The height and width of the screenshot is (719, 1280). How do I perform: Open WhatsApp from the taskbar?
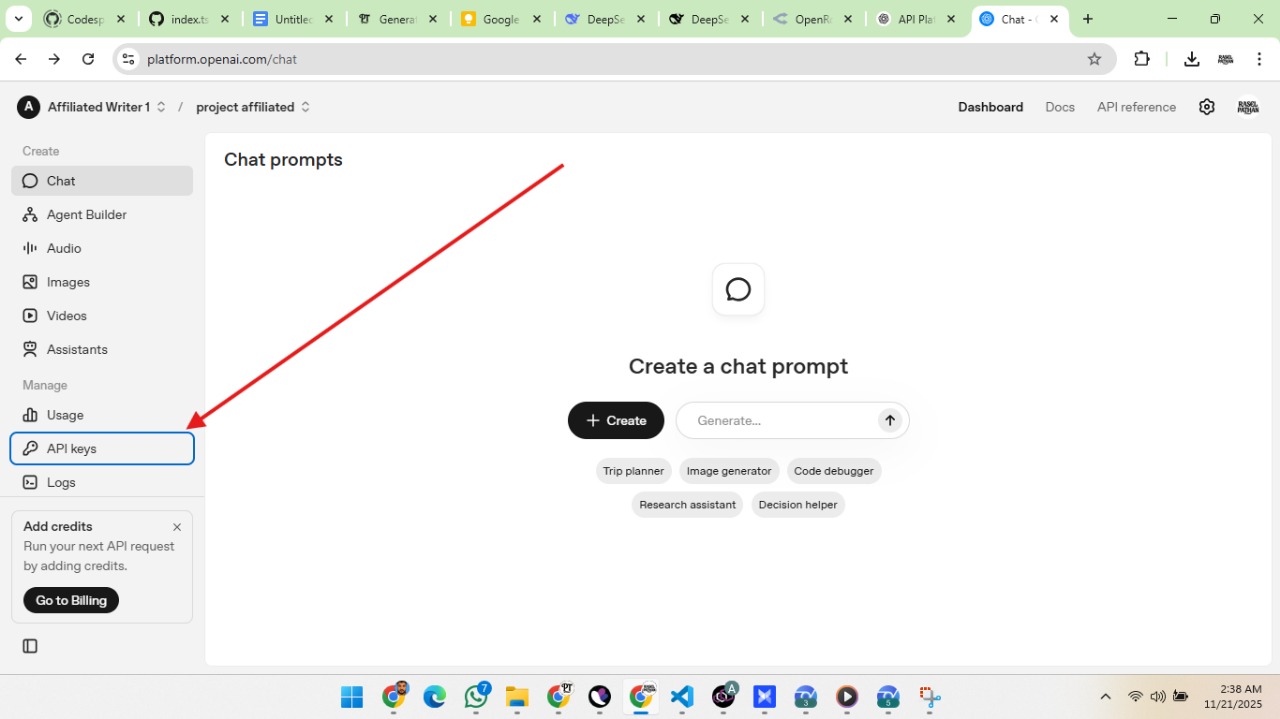pos(476,697)
